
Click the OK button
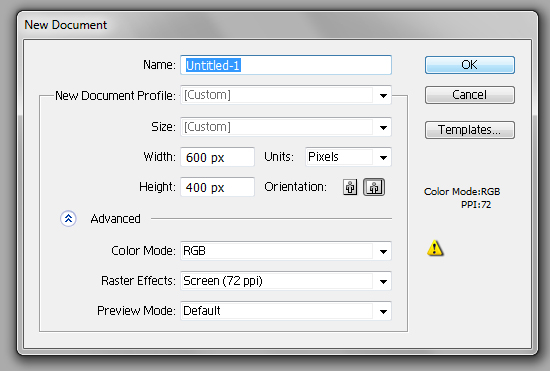[x=470, y=65]
